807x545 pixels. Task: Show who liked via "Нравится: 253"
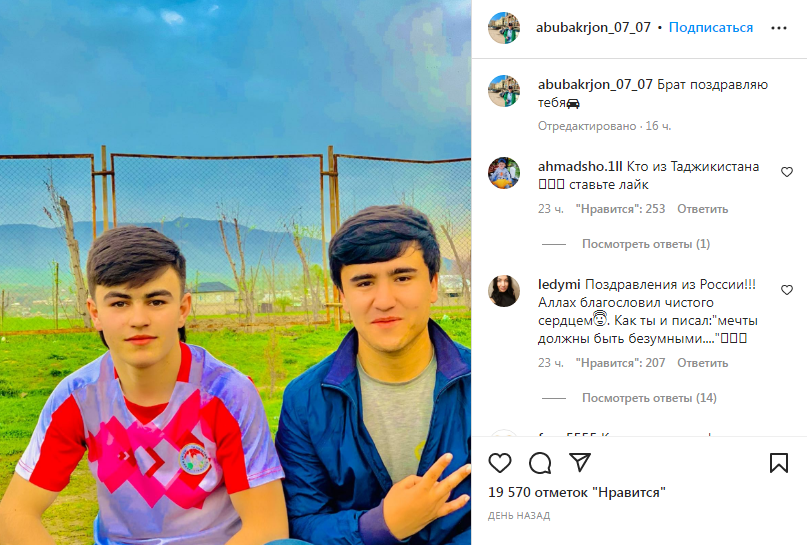click(x=620, y=209)
